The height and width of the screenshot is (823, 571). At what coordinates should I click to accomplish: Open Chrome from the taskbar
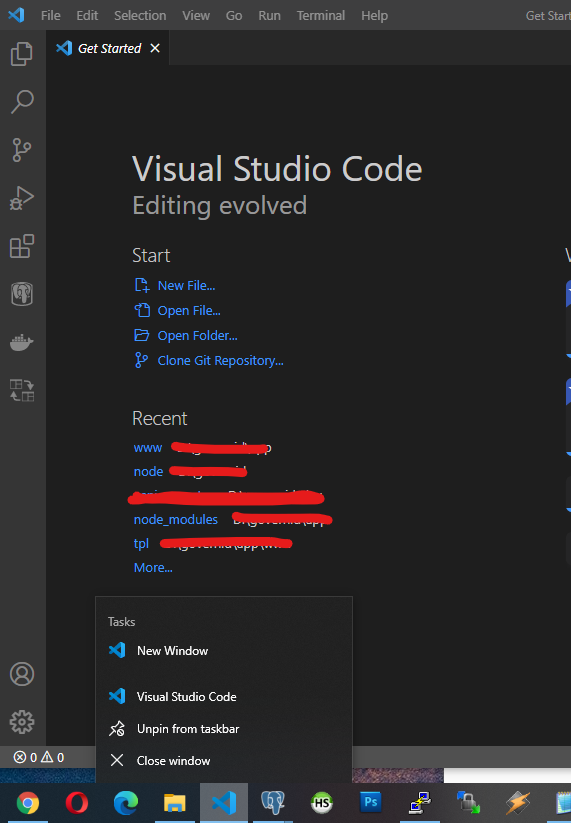click(28, 803)
